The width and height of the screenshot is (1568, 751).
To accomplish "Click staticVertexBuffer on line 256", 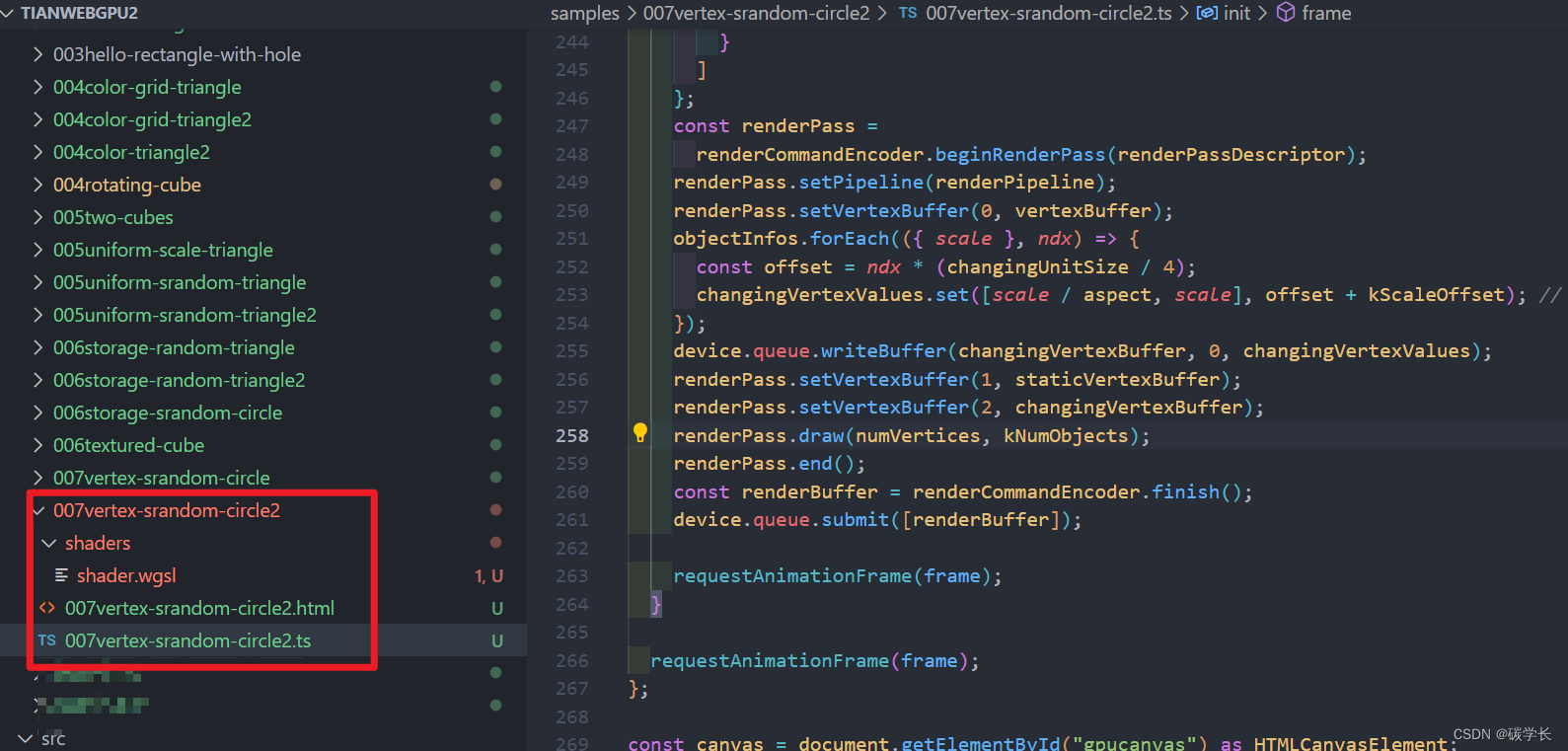I will [x=1118, y=380].
